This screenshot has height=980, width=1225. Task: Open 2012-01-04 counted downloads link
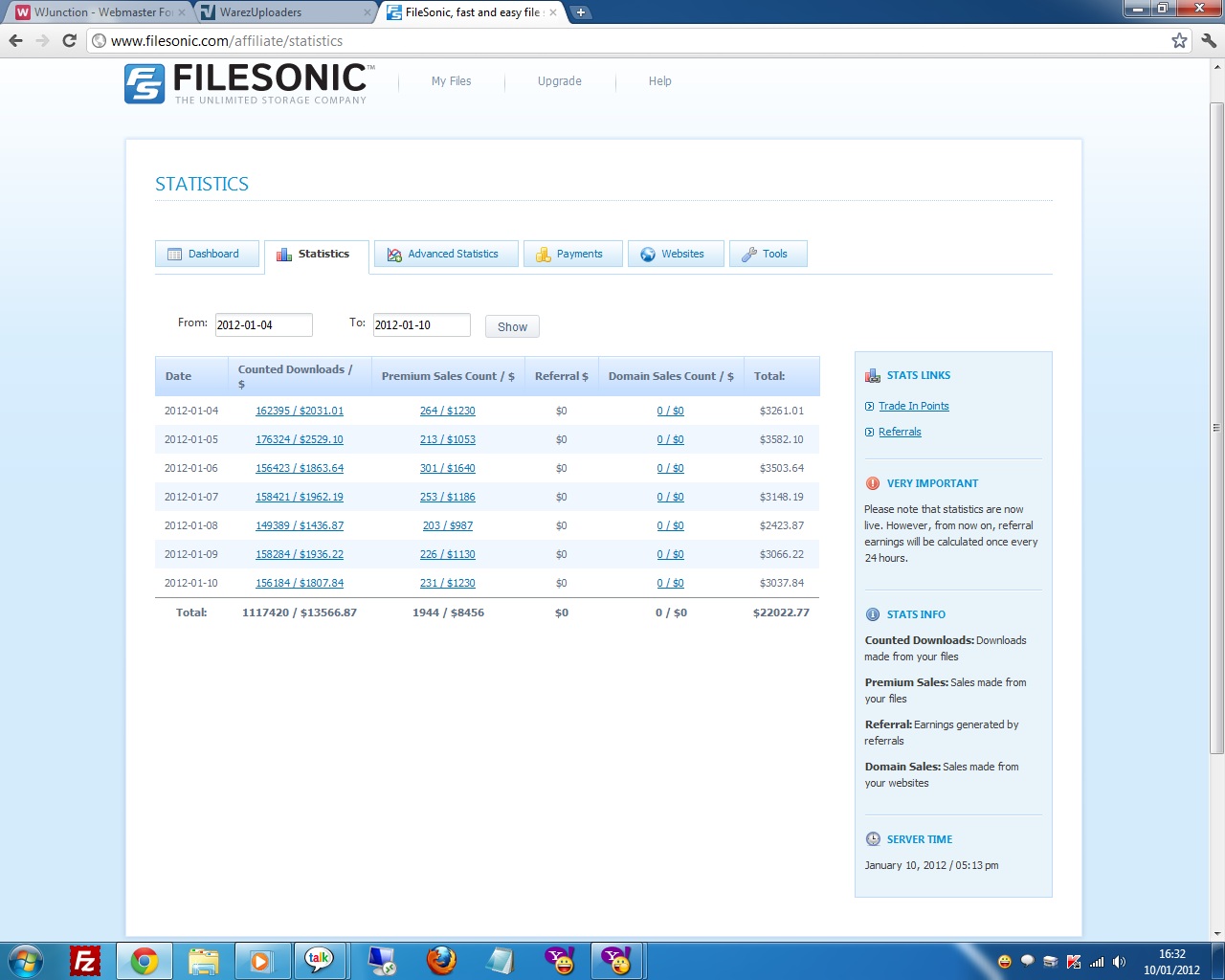(x=299, y=411)
